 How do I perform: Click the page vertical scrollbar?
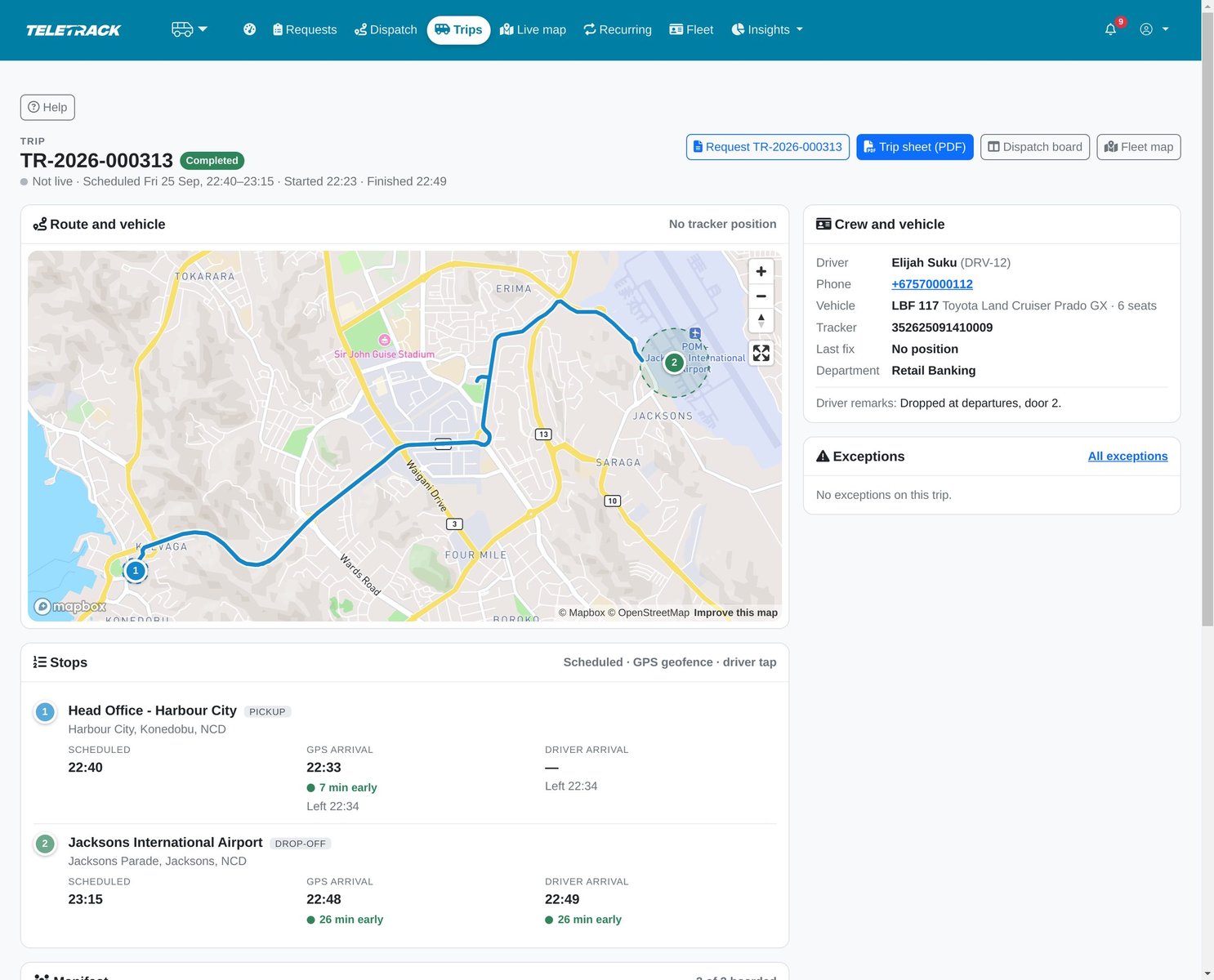coord(1207,318)
